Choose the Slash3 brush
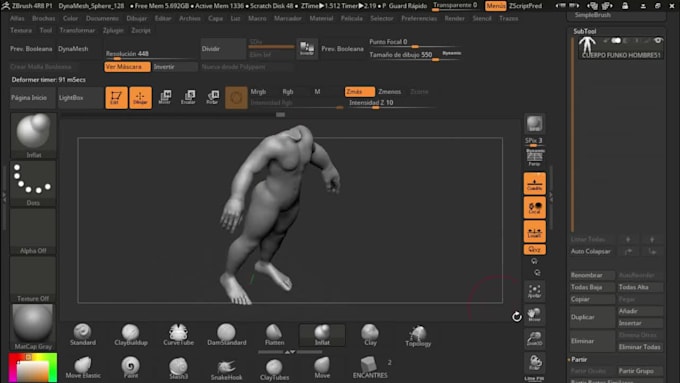Viewport: 680px width, 383px height. coord(178,368)
